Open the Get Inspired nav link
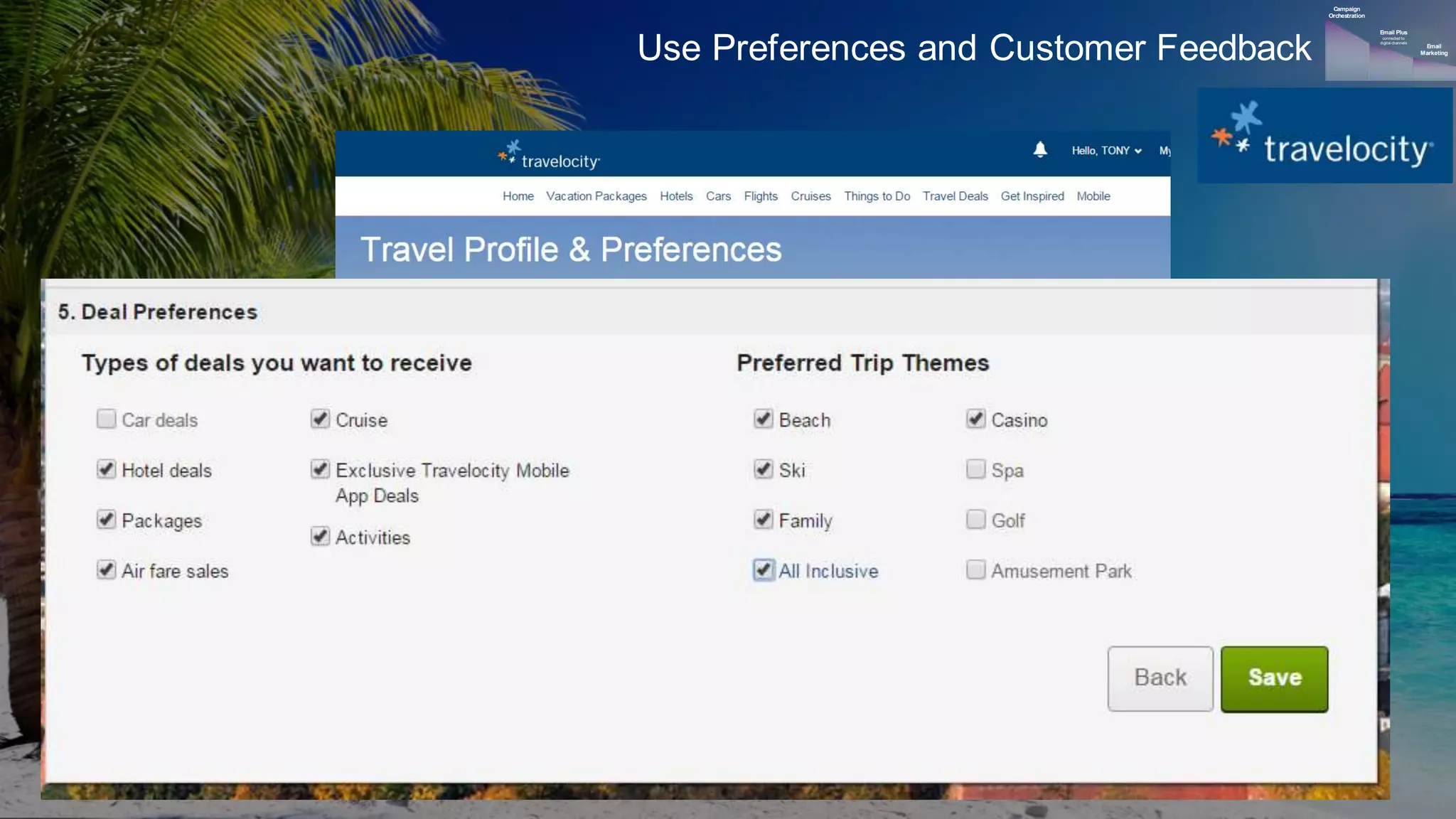Image resolution: width=1456 pixels, height=819 pixels. point(1032,196)
